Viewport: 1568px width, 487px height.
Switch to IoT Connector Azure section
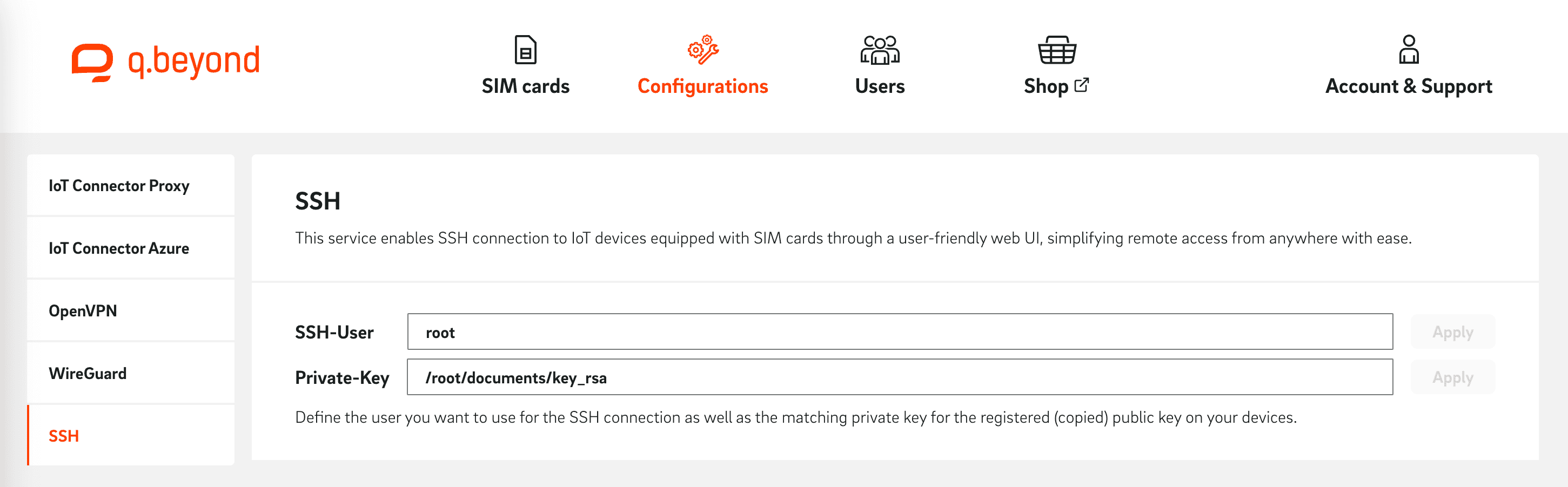(x=119, y=248)
